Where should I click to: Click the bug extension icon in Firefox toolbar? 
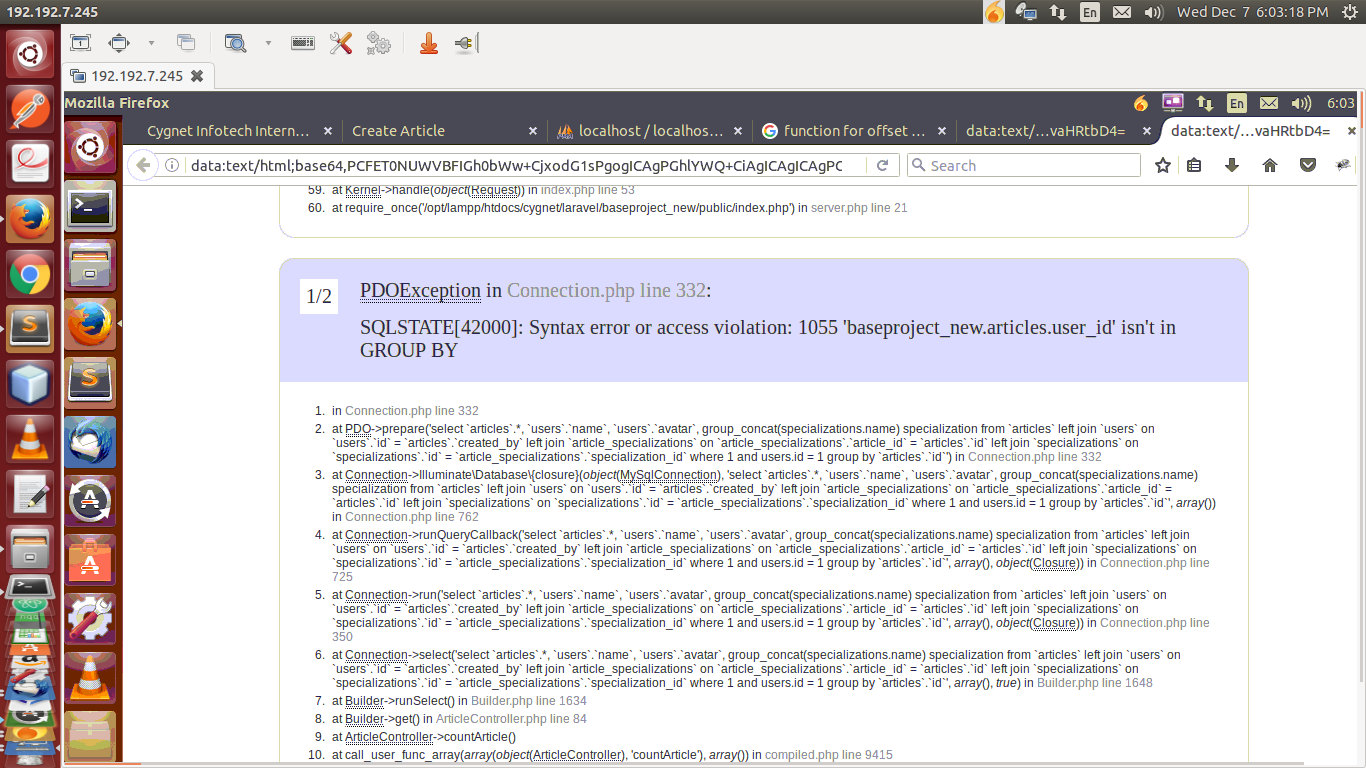point(1344,165)
